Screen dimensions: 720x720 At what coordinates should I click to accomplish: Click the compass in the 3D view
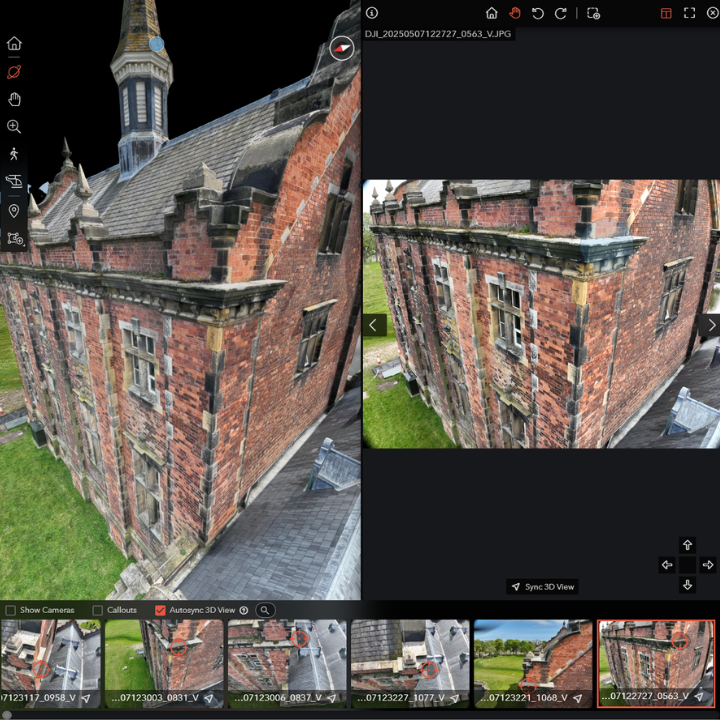342,48
